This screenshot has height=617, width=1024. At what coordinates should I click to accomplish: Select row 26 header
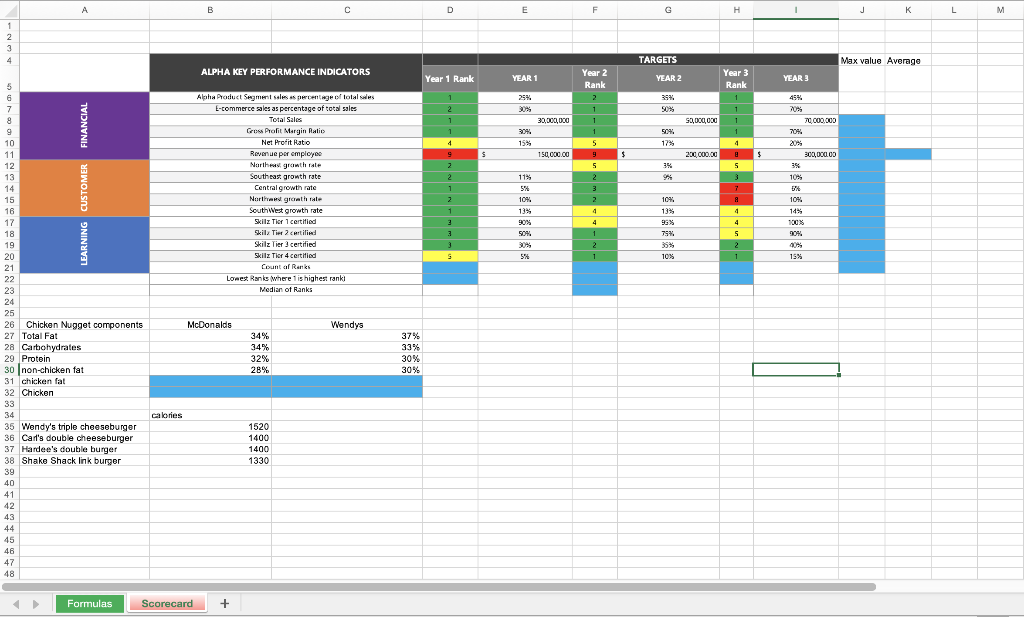(8, 324)
